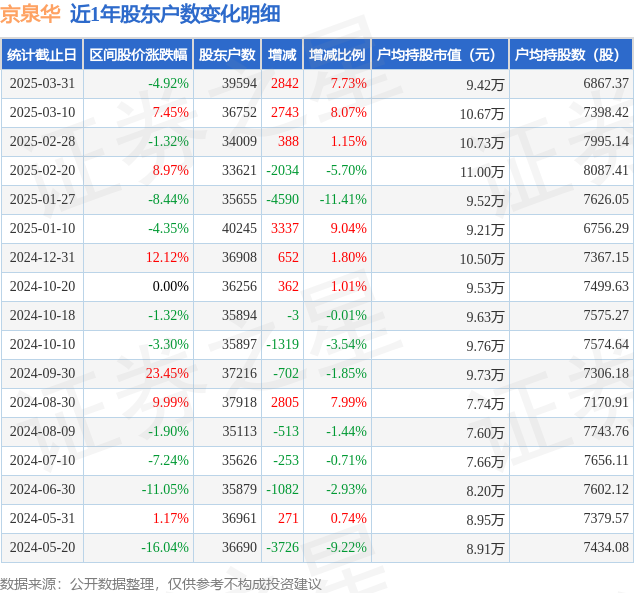
Task: Click the change value 2842
Action: (x=285, y=83)
